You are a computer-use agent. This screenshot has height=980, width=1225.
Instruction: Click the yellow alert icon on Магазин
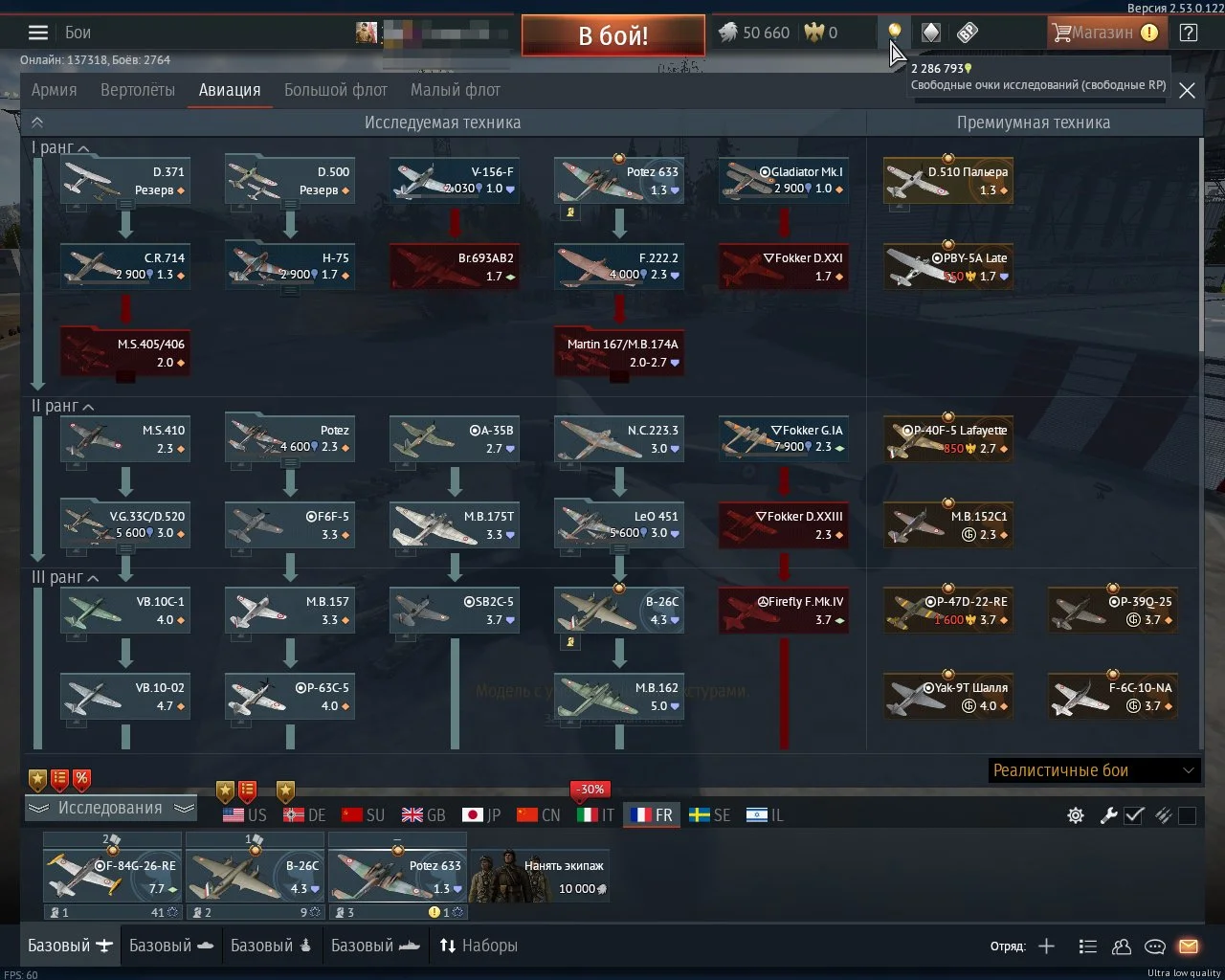1149,33
